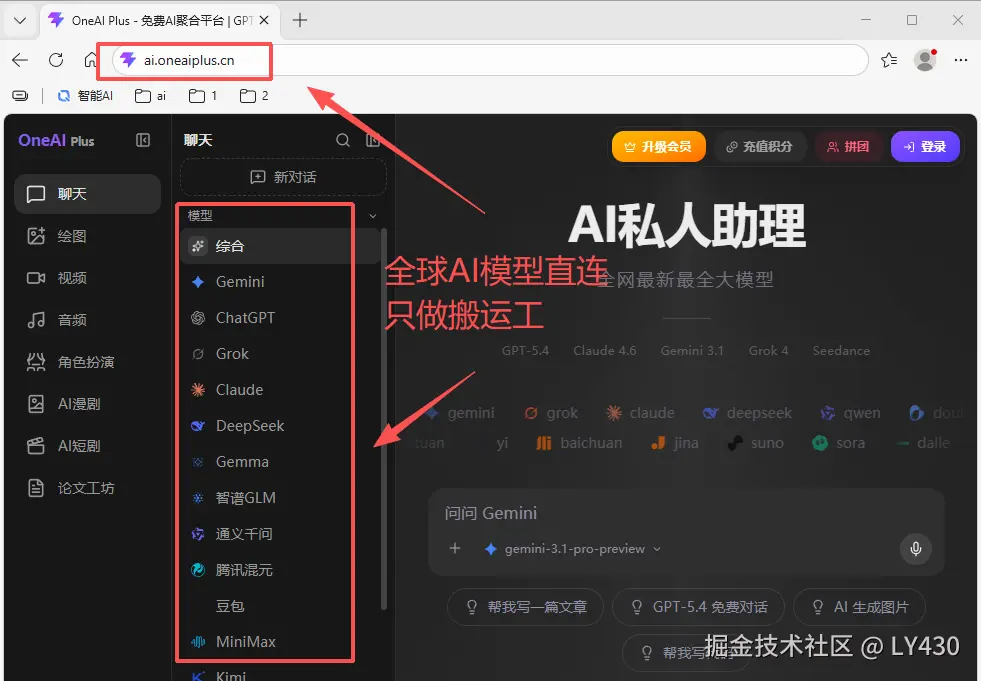981x681 pixels.
Task: Click the 登录 login button
Action: pyautogui.click(x=924, y=146)
